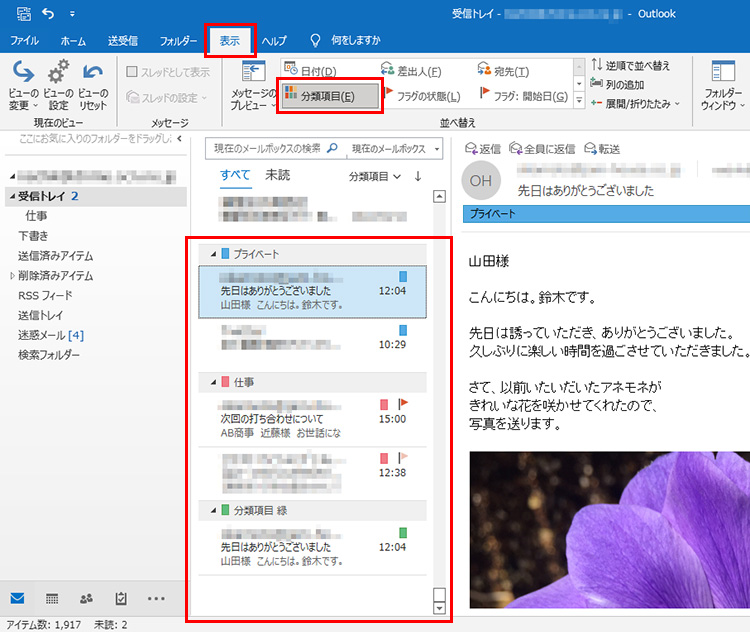Click the blue category swatch on 10:29 message
The height and width of the screenshot is (633, 750).
[x=403, y=329]
